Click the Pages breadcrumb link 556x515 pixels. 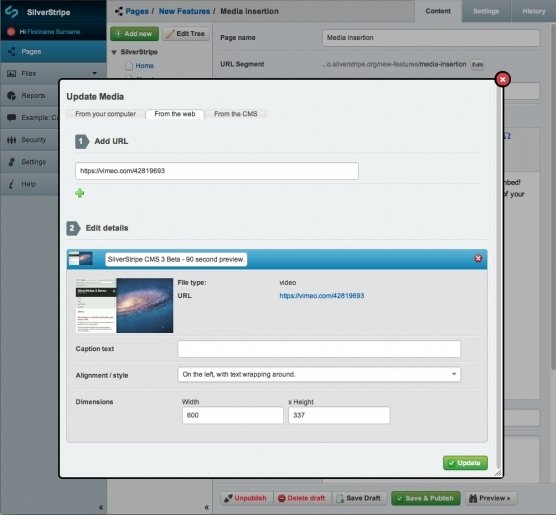click(137, 11)
